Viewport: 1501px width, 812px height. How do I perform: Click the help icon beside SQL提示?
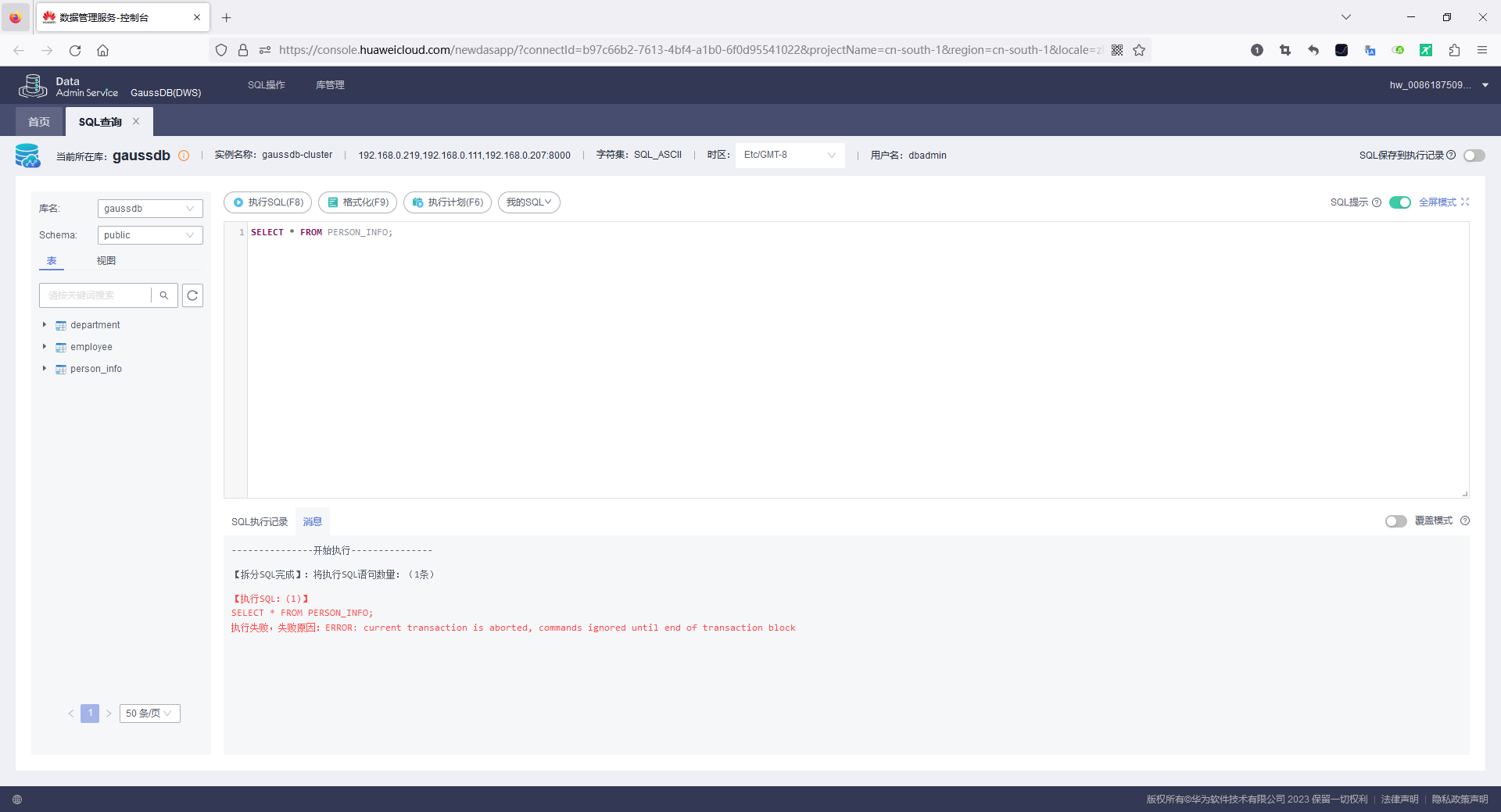[1377, 202]
